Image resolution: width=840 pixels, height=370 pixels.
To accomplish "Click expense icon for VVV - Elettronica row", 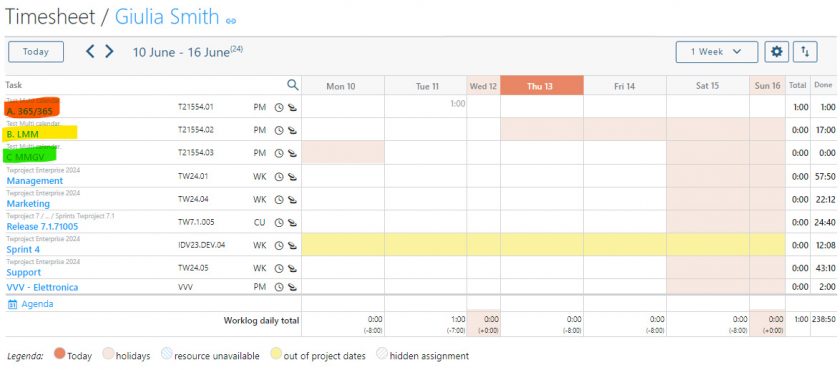I will coord(292,287).
